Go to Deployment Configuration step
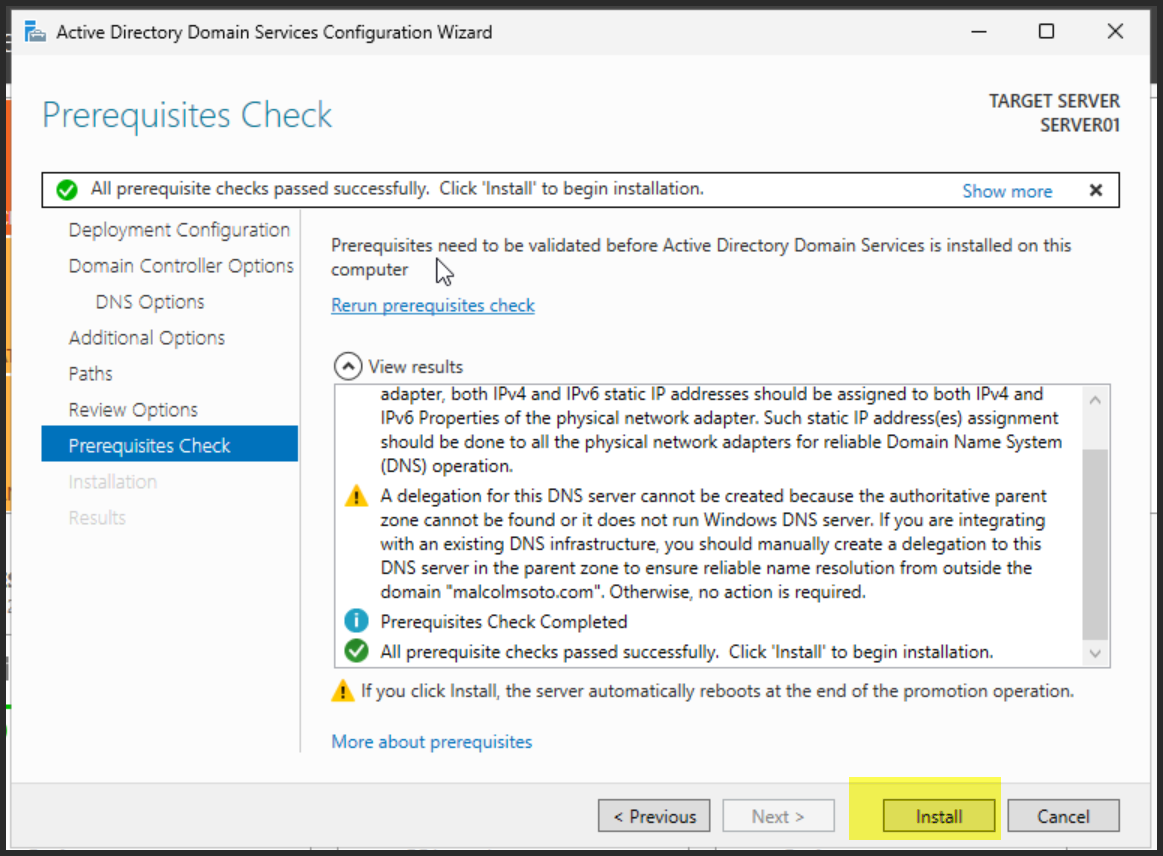 coord(179,230)
